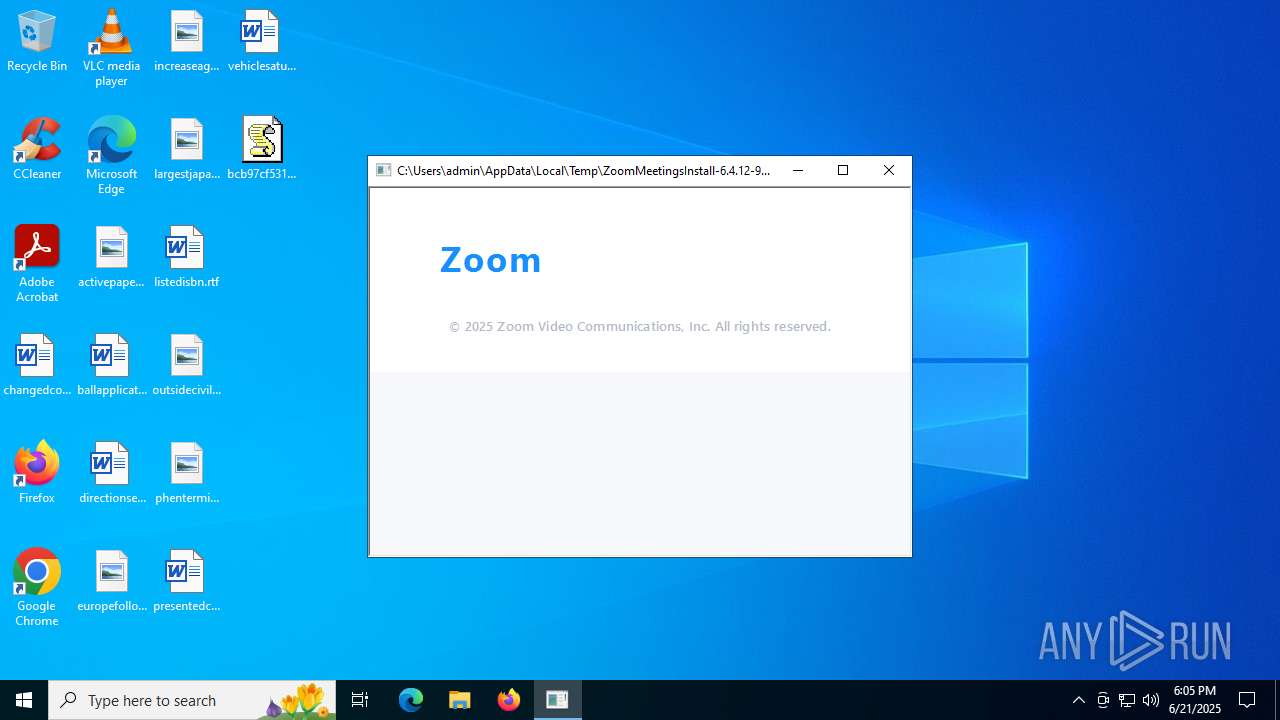The image size is (1280, 720).
Task: Select the changedco... Word document
Action: [37, 365]
